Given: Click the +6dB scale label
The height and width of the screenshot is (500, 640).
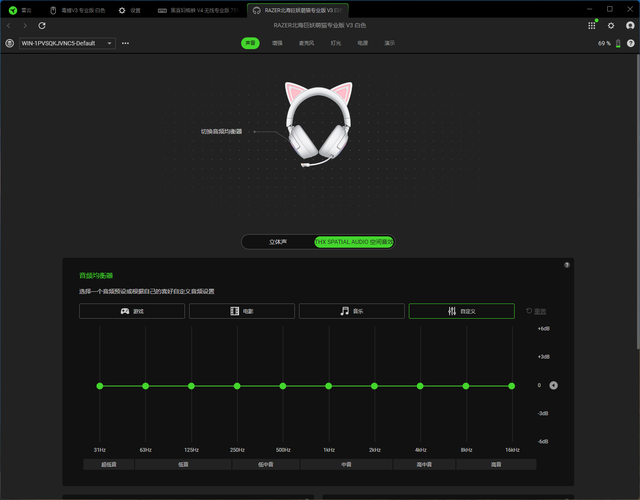Looking at the screenshot, I should [x=544, y=329].
